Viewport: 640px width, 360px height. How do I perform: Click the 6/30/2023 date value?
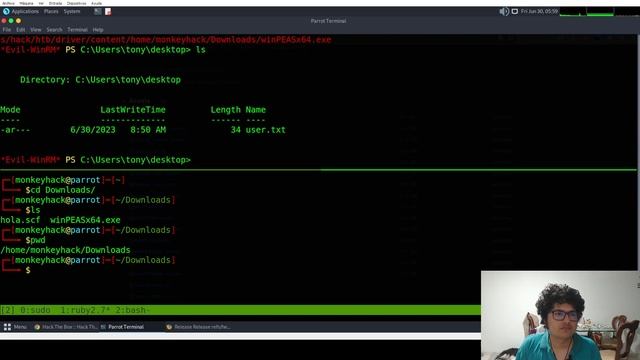(x=93, y=130)
